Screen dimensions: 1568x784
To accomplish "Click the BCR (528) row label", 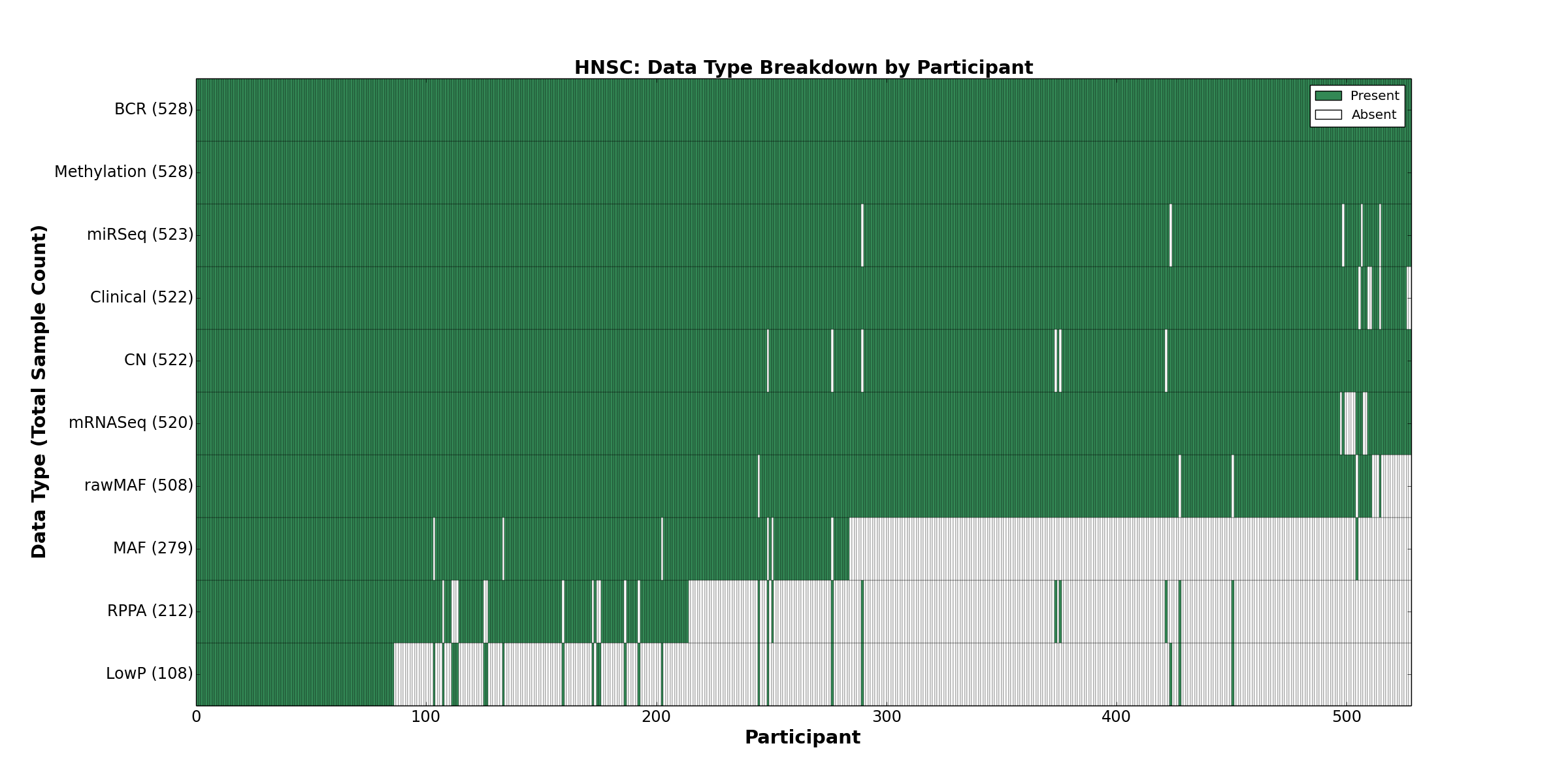I will (154, 109).
